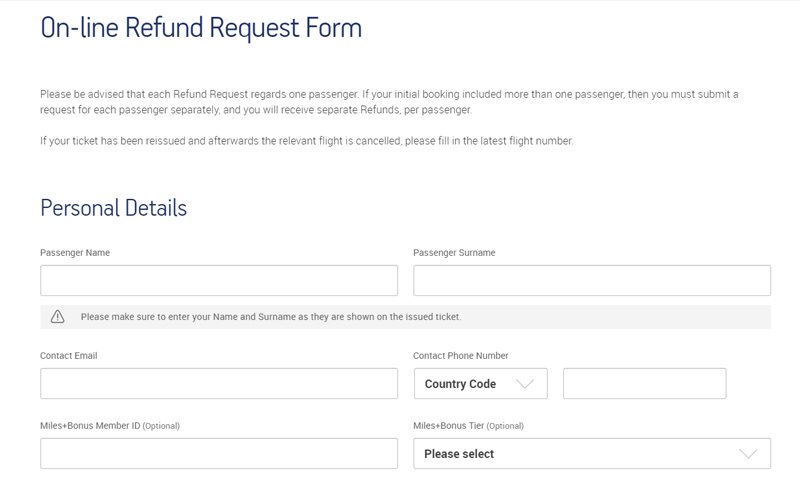Screen dimensions: 800x500
Task: Click the 'Miles+Bonus Member ID' label
Action: [x=90, y=426]
